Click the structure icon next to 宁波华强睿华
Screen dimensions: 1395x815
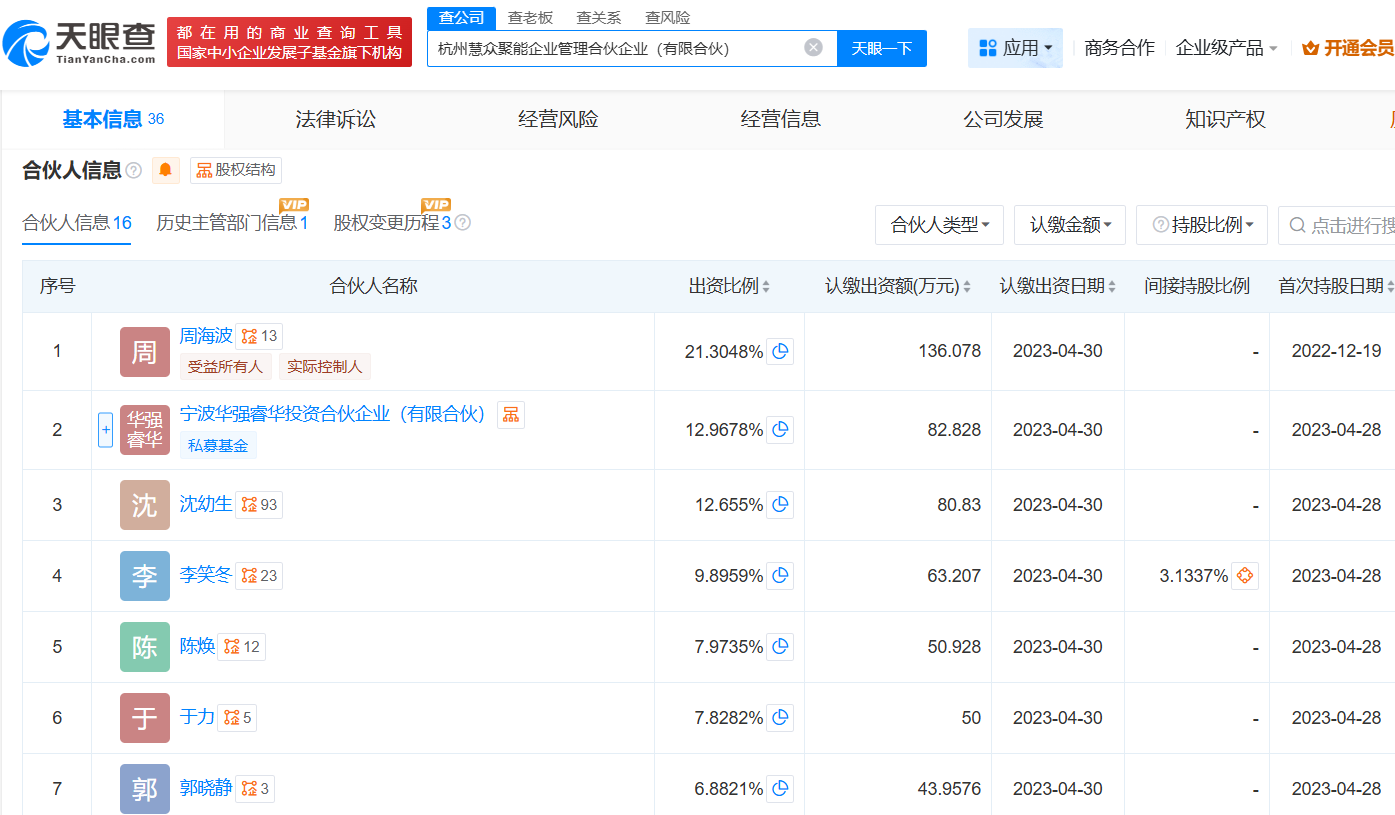tap(510, 414)
